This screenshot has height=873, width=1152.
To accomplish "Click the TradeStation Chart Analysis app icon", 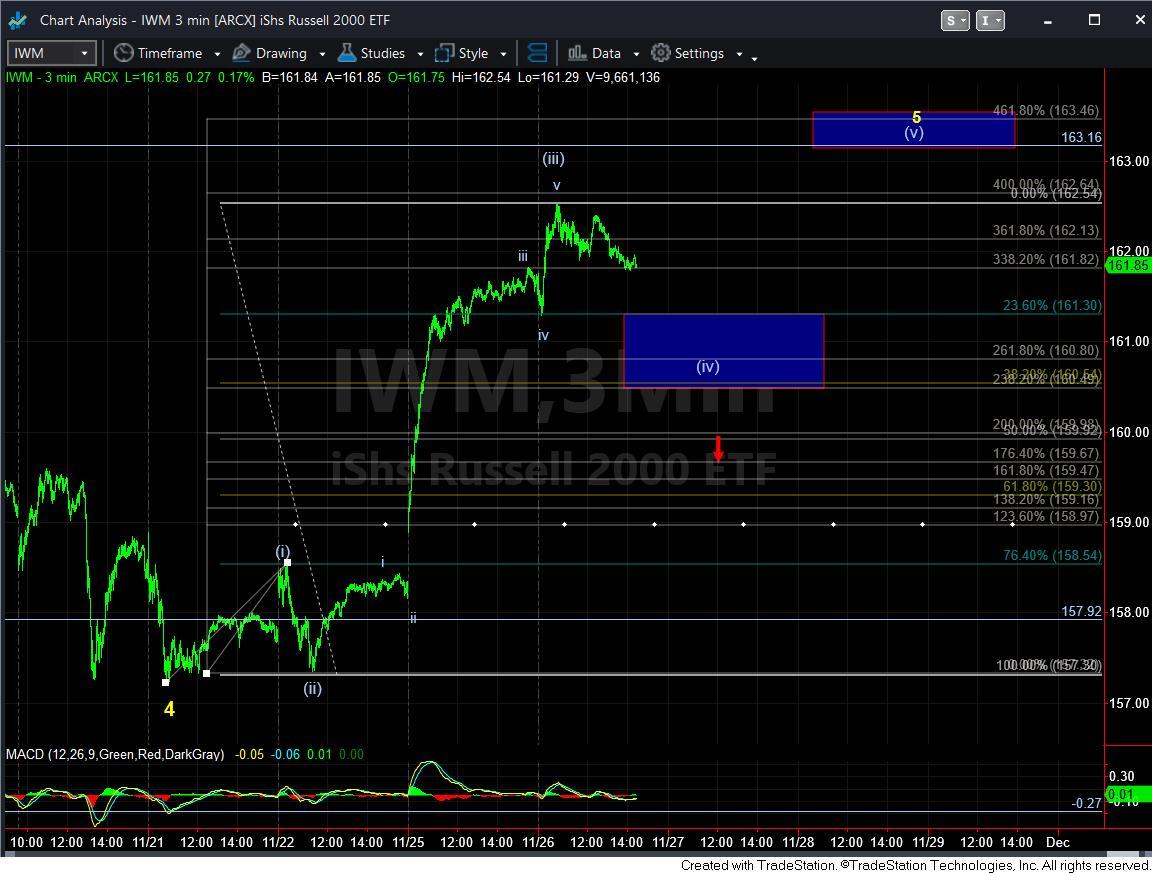I will point(17,21).
